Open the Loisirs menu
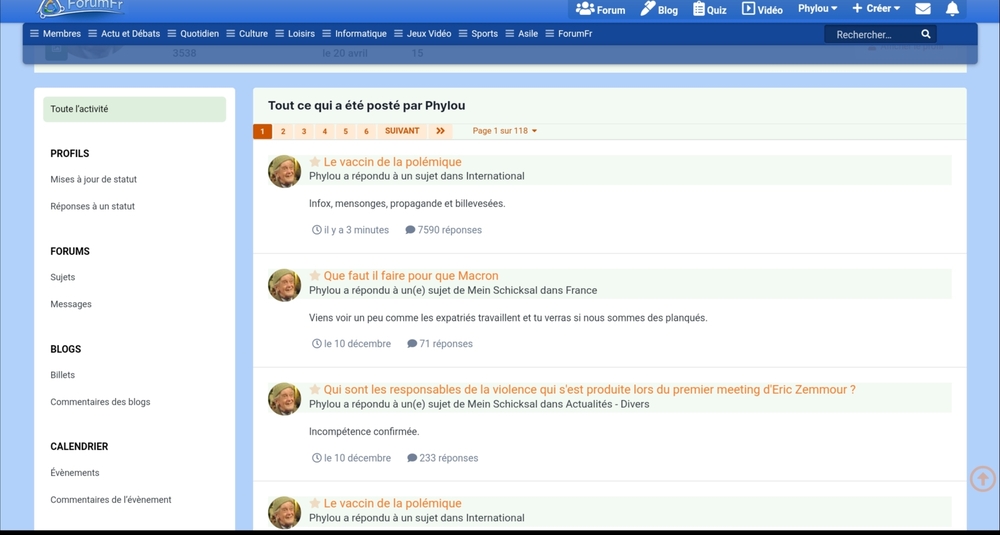1000x535 pixels. click(x=295, y=34)
